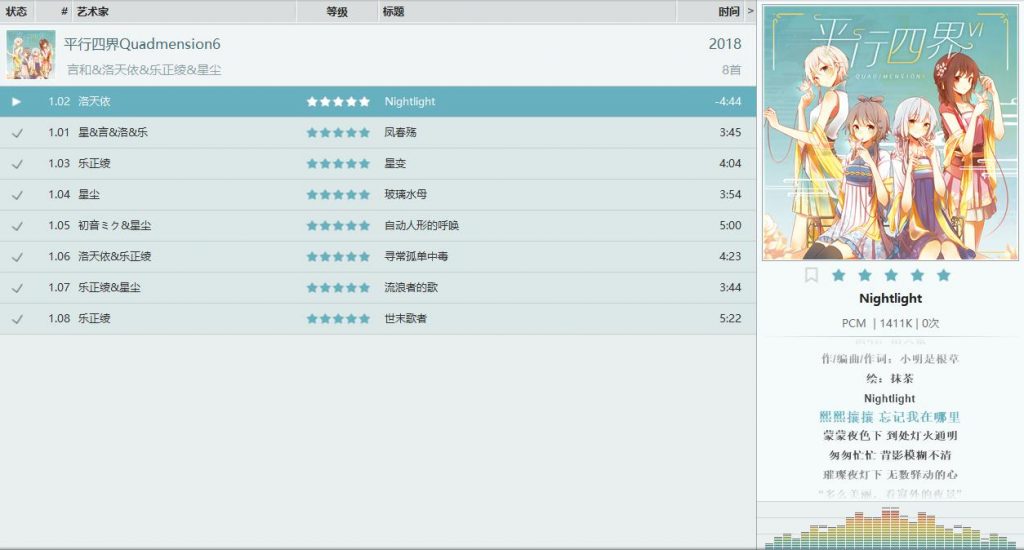Click the checkmark icon on track 1.04
The image size is (1024, 550).
coord(17,195)
